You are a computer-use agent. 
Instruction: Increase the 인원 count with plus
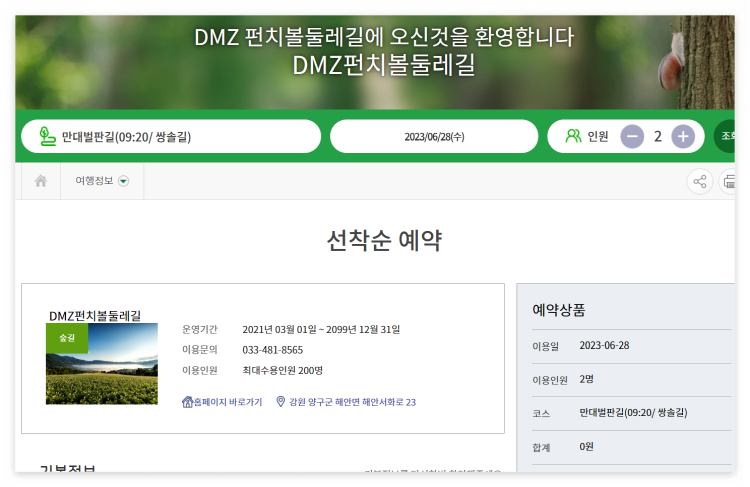[x=683, y=136]
